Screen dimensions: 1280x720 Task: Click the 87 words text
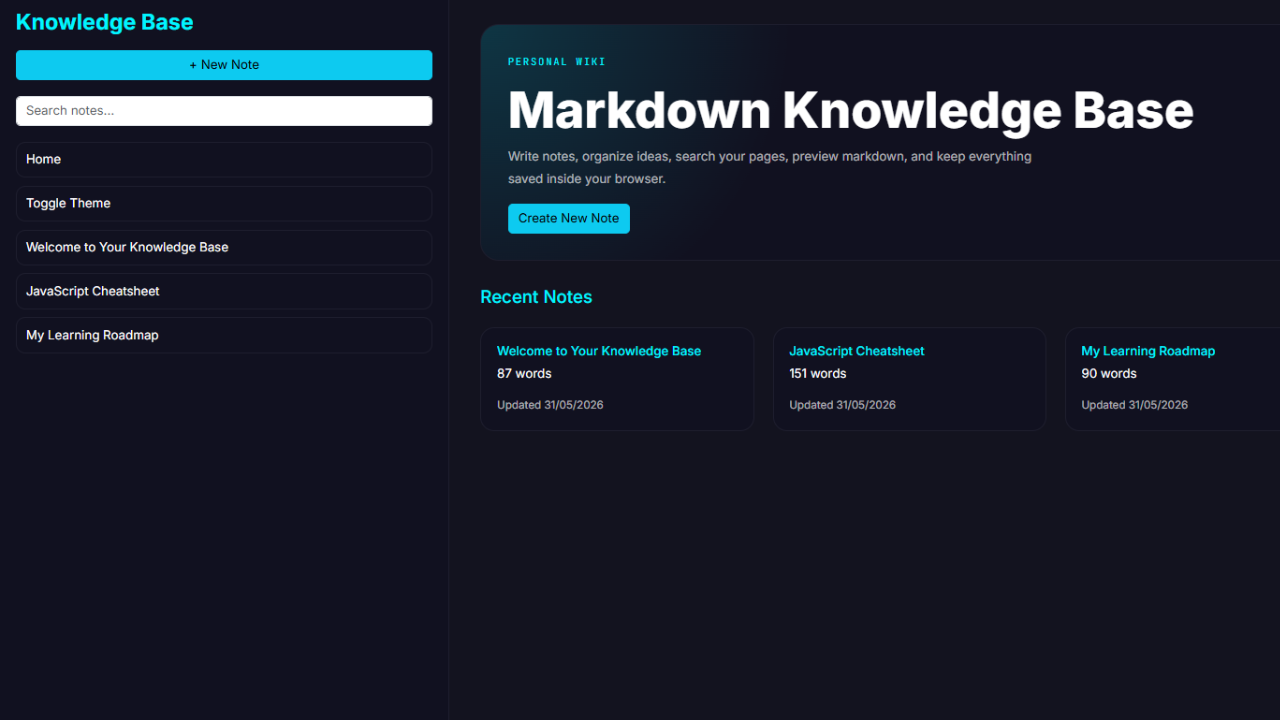click(524, 374)
